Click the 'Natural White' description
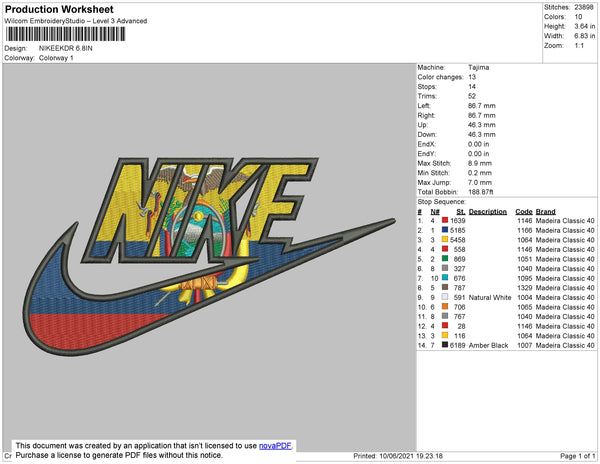This screenshot has width=600, height=464. 490,297
